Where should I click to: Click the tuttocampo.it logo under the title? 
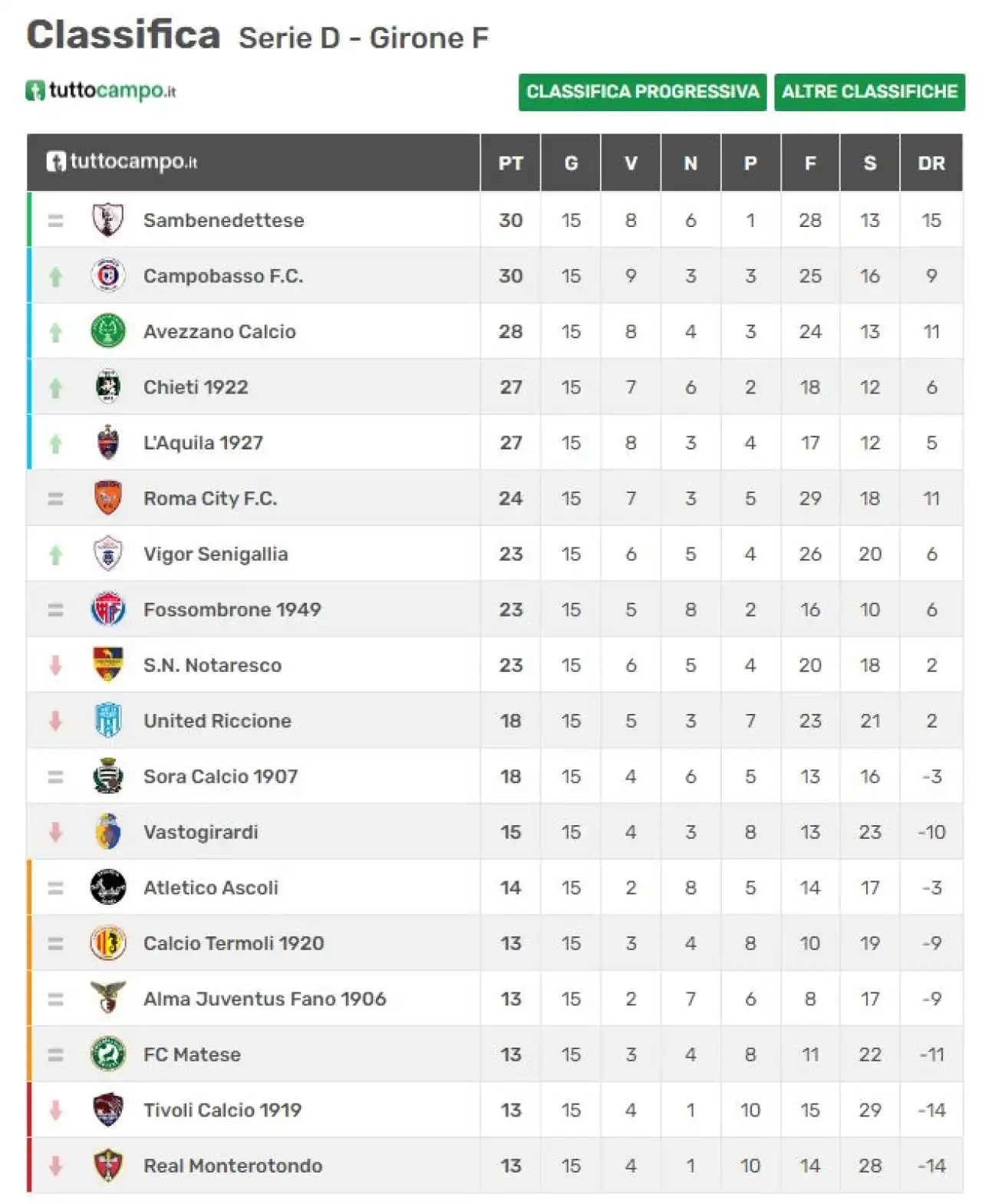pyautogui.click(x=101, y=90)
